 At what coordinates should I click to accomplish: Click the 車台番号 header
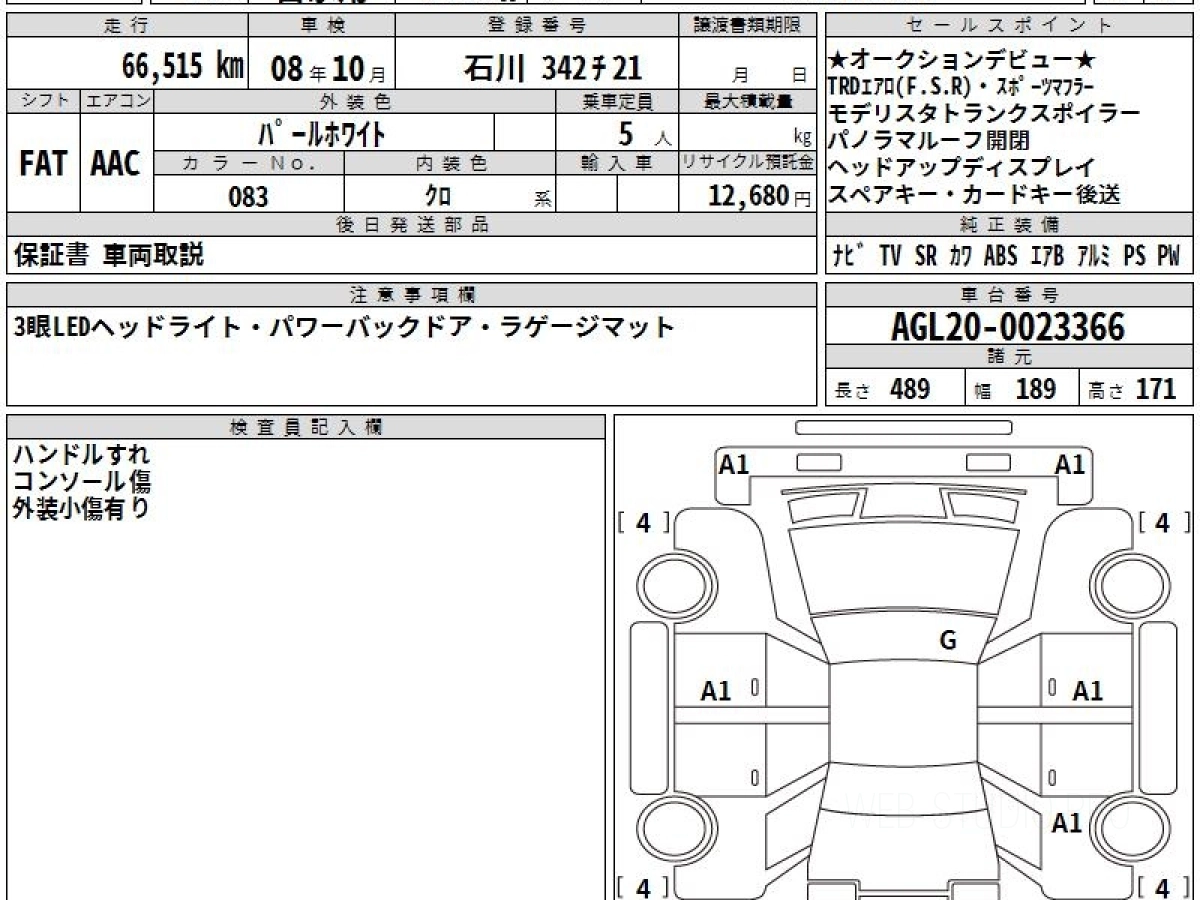point(1010,295)
